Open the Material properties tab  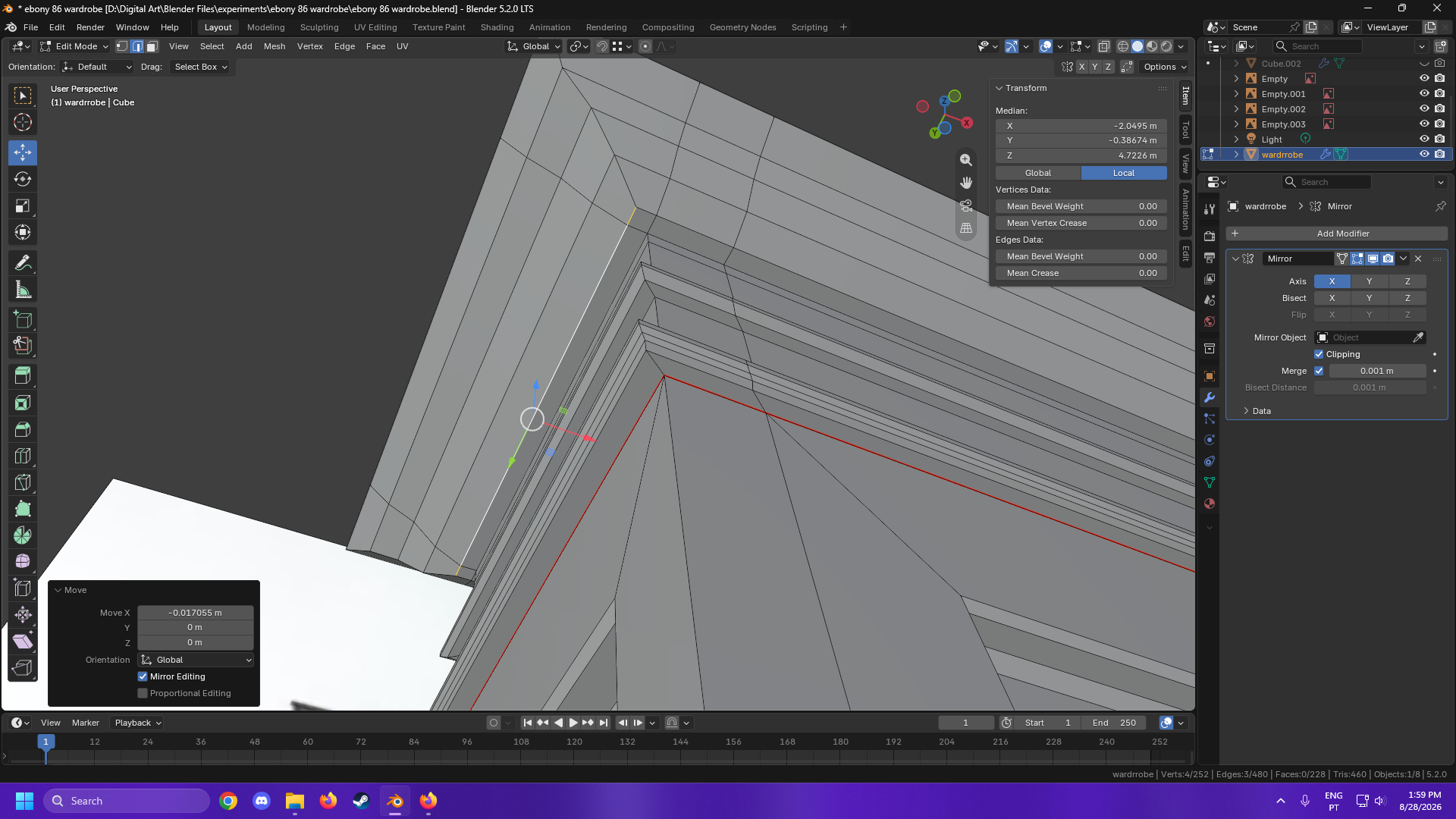(x=1210, y=504)
